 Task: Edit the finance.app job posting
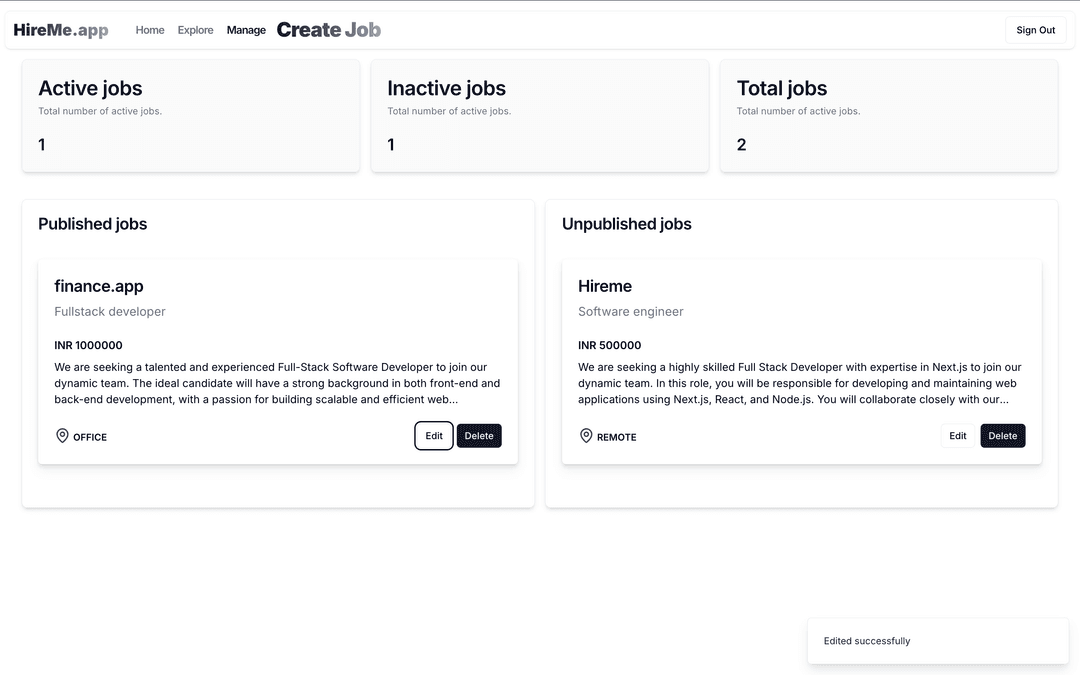(x=434, y=436)
